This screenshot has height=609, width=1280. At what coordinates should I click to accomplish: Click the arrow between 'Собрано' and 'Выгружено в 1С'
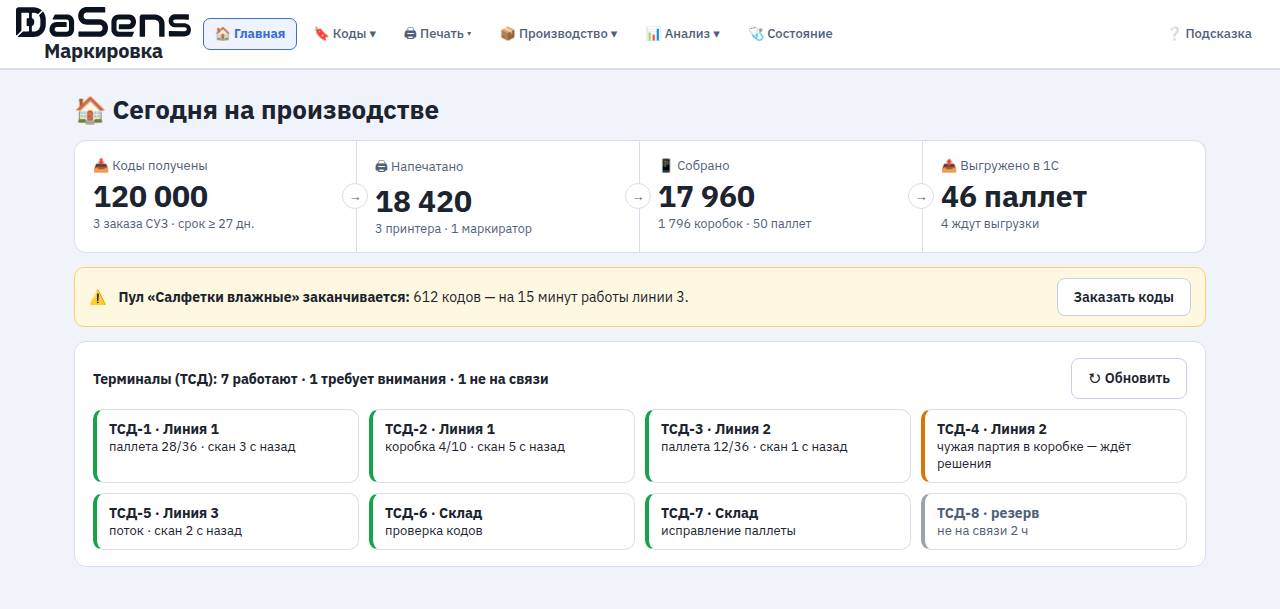(921, 197)
